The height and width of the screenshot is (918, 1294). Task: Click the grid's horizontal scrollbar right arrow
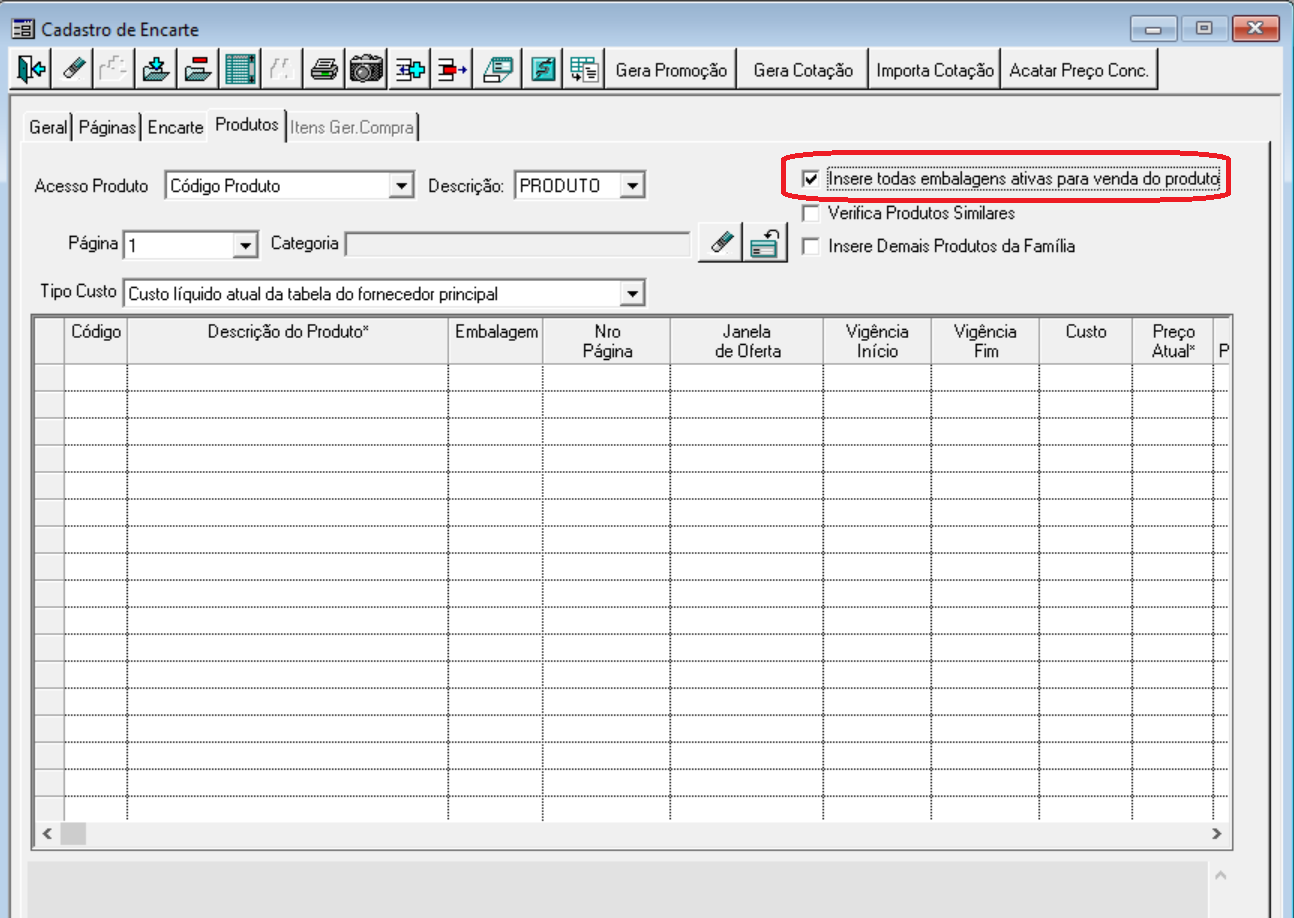1216,833
